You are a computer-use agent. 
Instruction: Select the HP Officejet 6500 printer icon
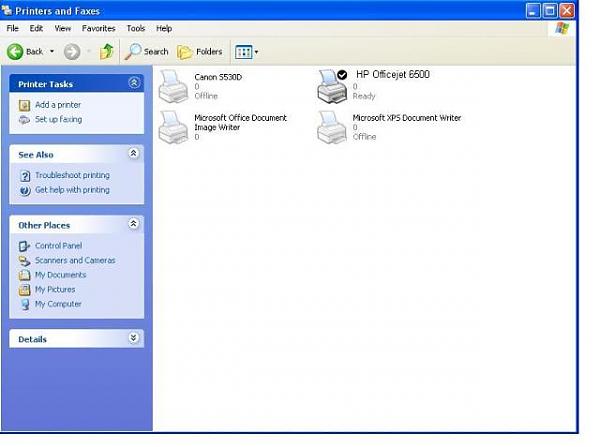pyautogui.click(x=332, y=86)
